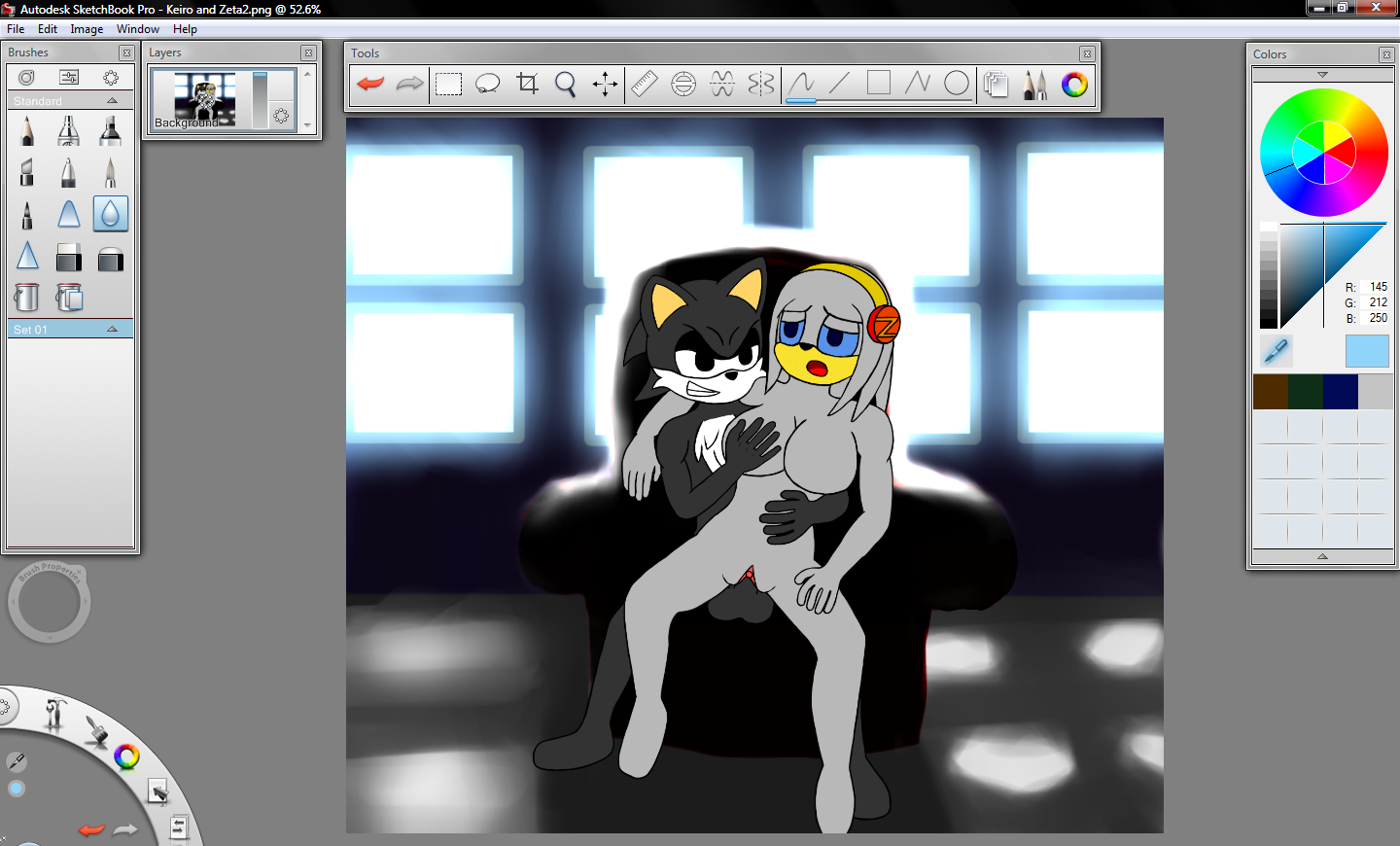Select the Pencil brush
Image resolution: width=1400 pixels, height=846 pixels.
coord(27,130)
